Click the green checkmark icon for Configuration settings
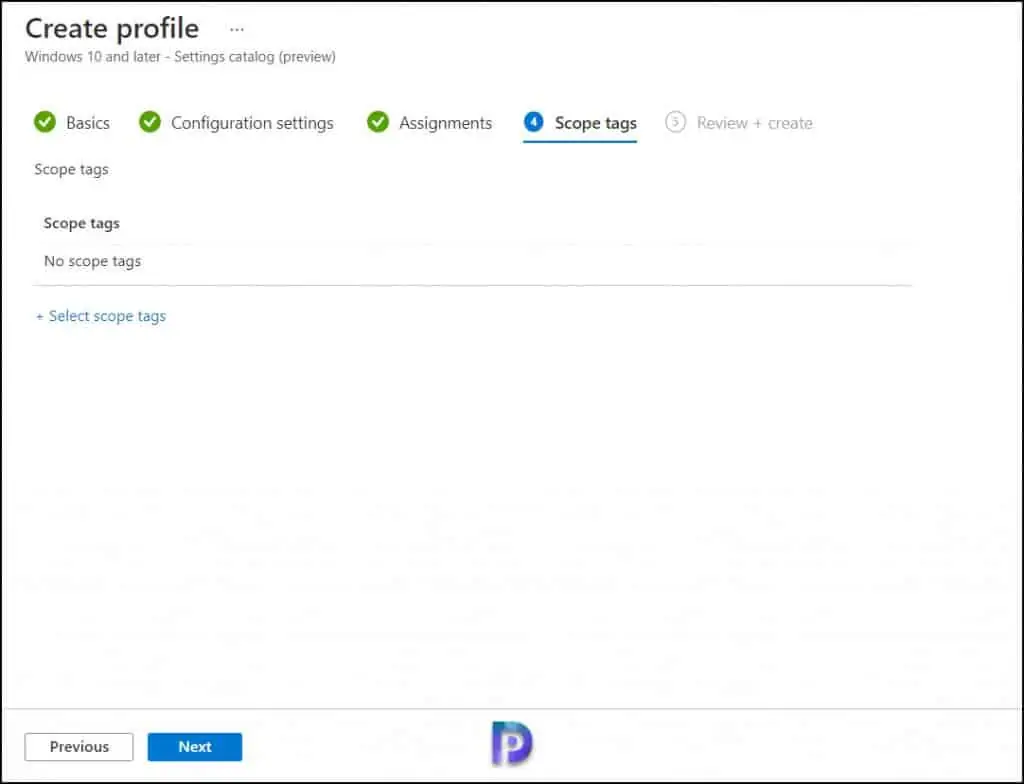This screenshot has height=784, width=1024. point(150,122)
